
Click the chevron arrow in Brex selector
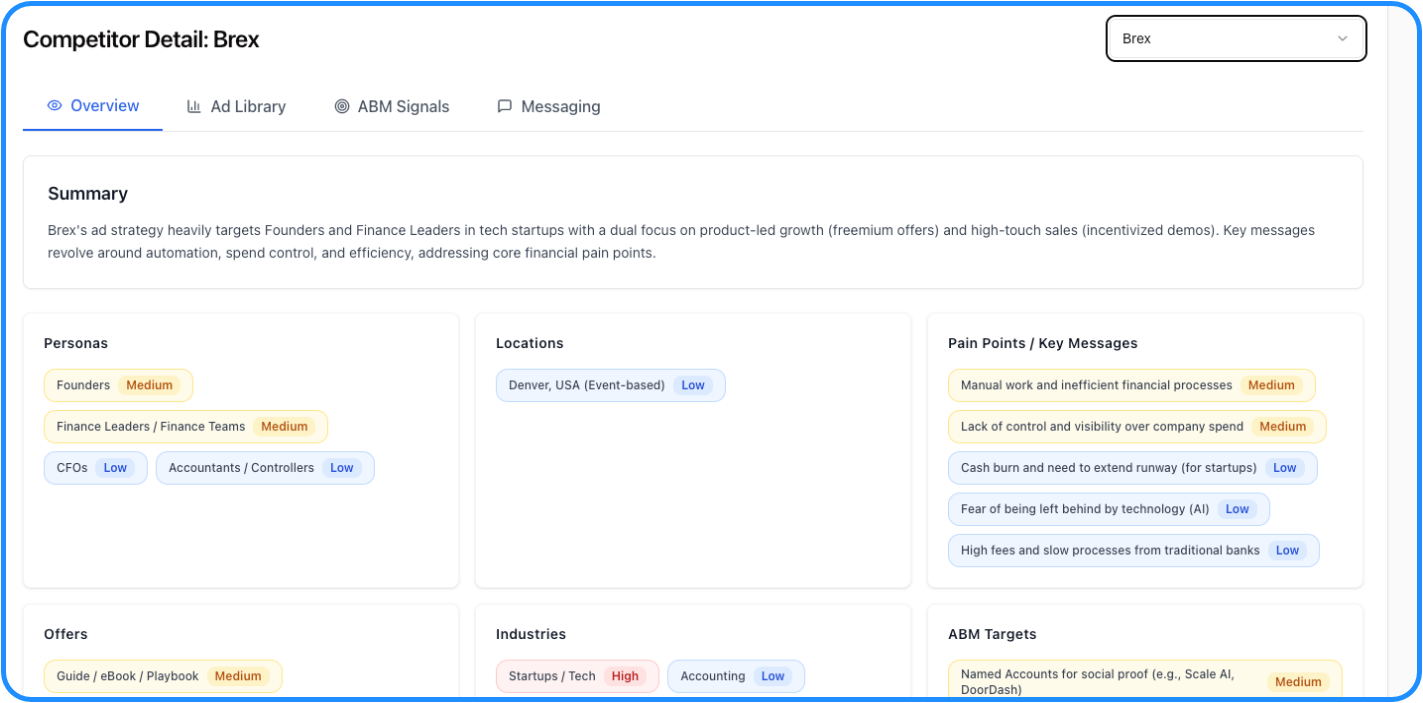coord(1342,39)
